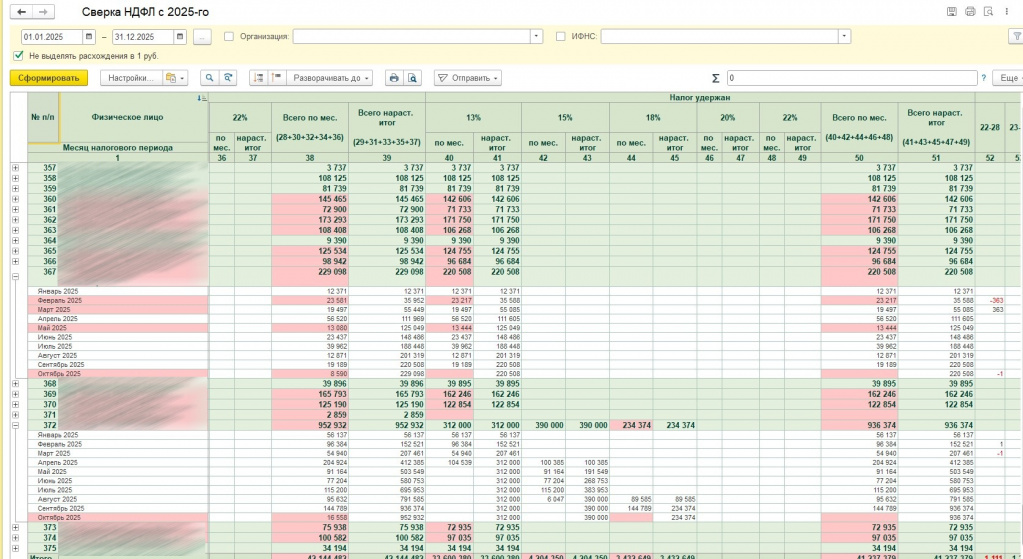Open the Организация dropdown list

pyautogui.click(x=536, y=37)
